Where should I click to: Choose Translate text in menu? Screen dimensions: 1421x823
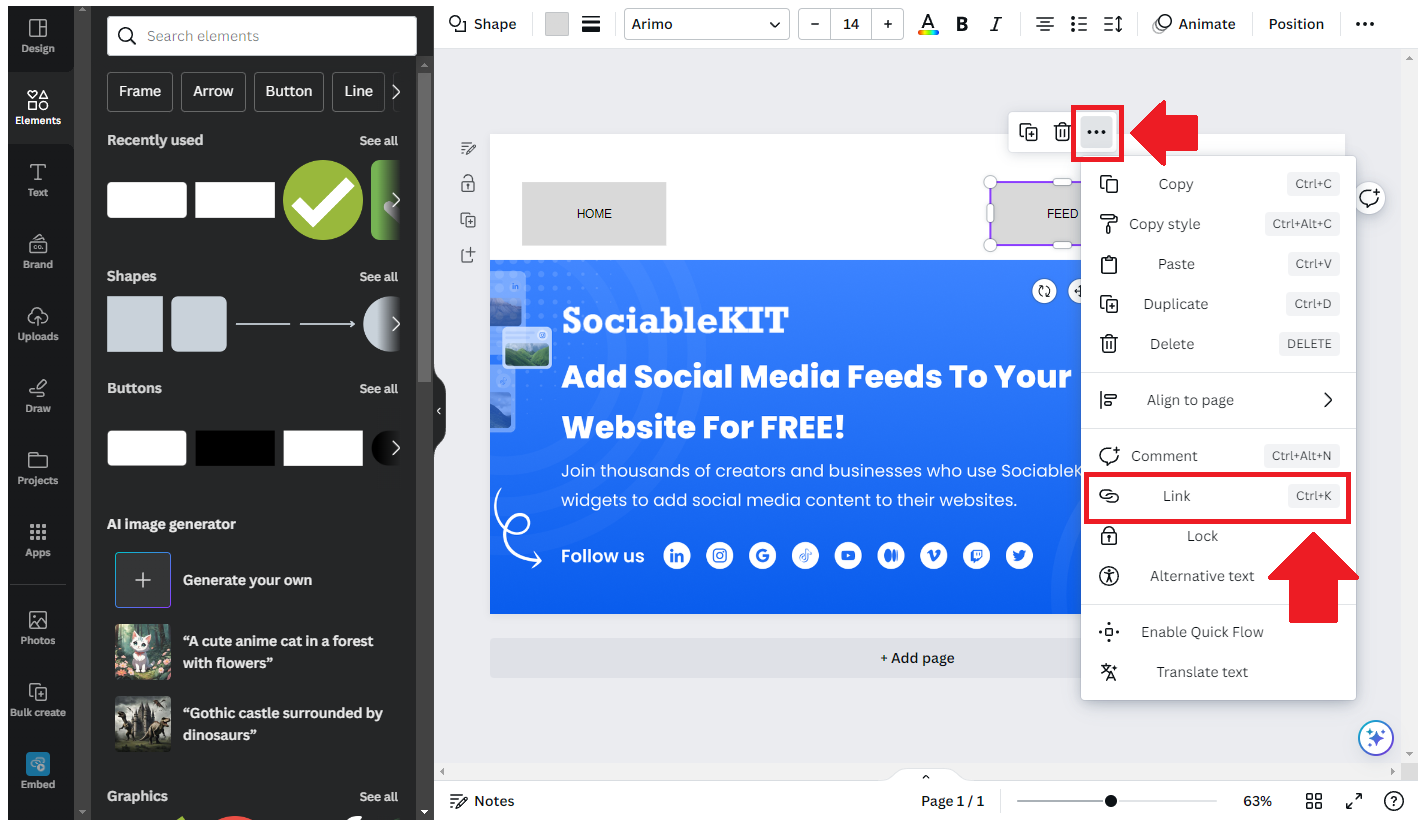coord(1218,672)
